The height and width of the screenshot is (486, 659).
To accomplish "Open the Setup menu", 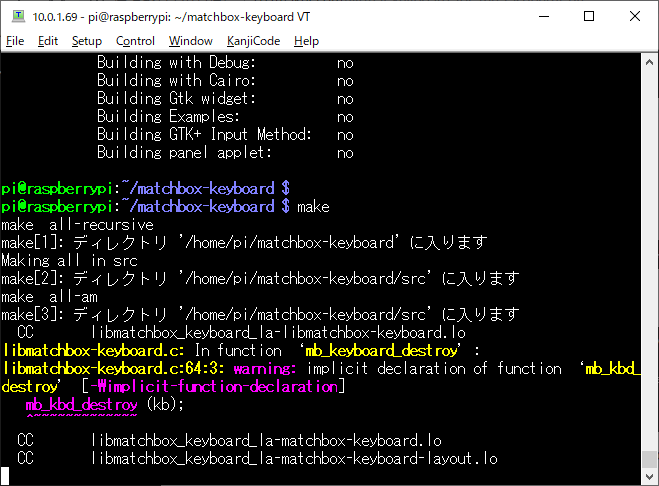I will coord(87,41).
